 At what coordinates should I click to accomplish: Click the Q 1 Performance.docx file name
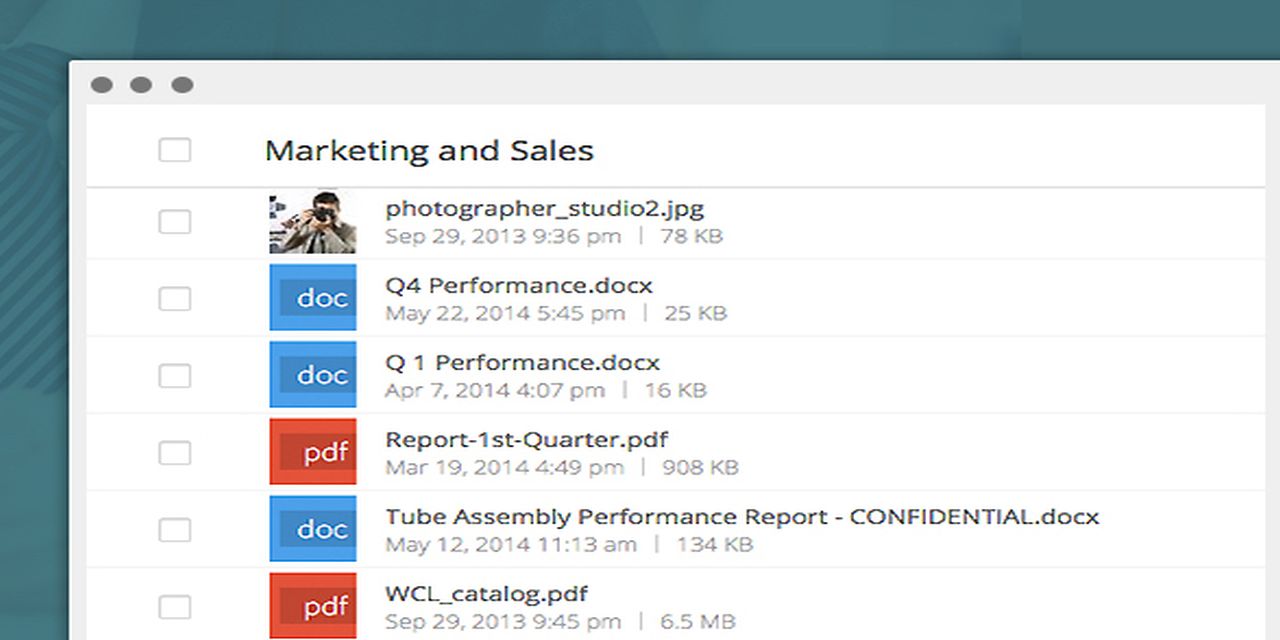point(522,363)
